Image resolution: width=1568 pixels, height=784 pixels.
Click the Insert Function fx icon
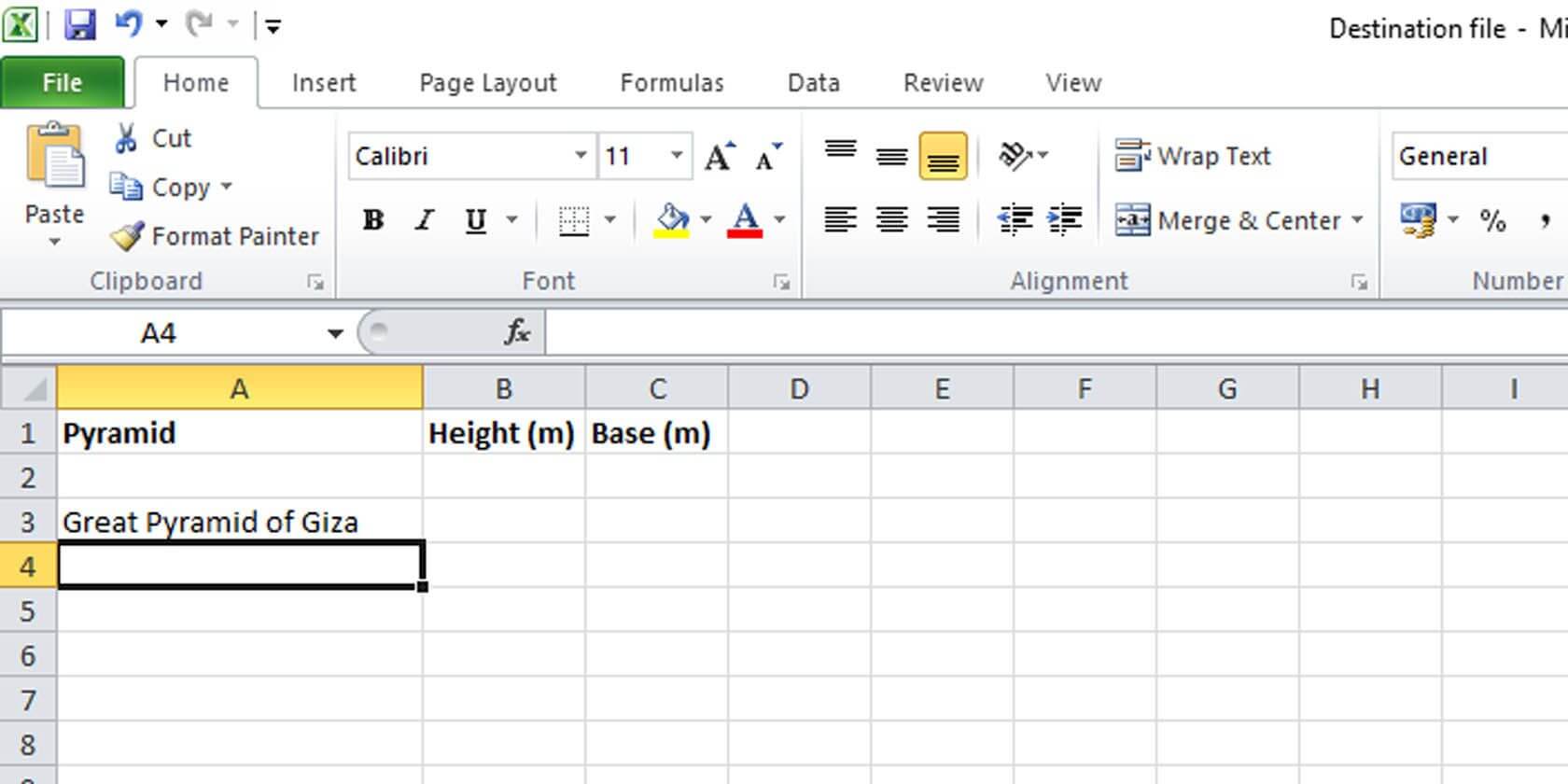tap(517, 332)
